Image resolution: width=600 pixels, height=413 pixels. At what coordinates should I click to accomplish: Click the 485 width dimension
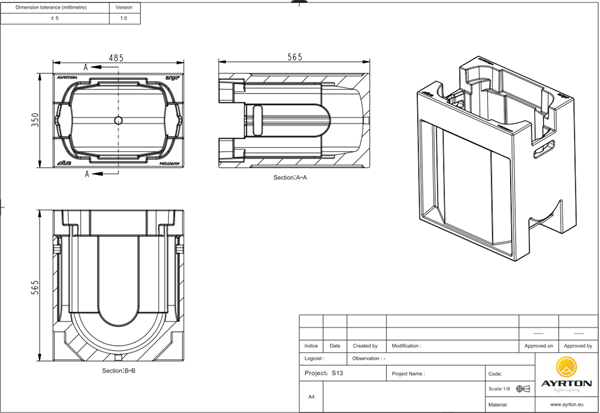(116, 58)
